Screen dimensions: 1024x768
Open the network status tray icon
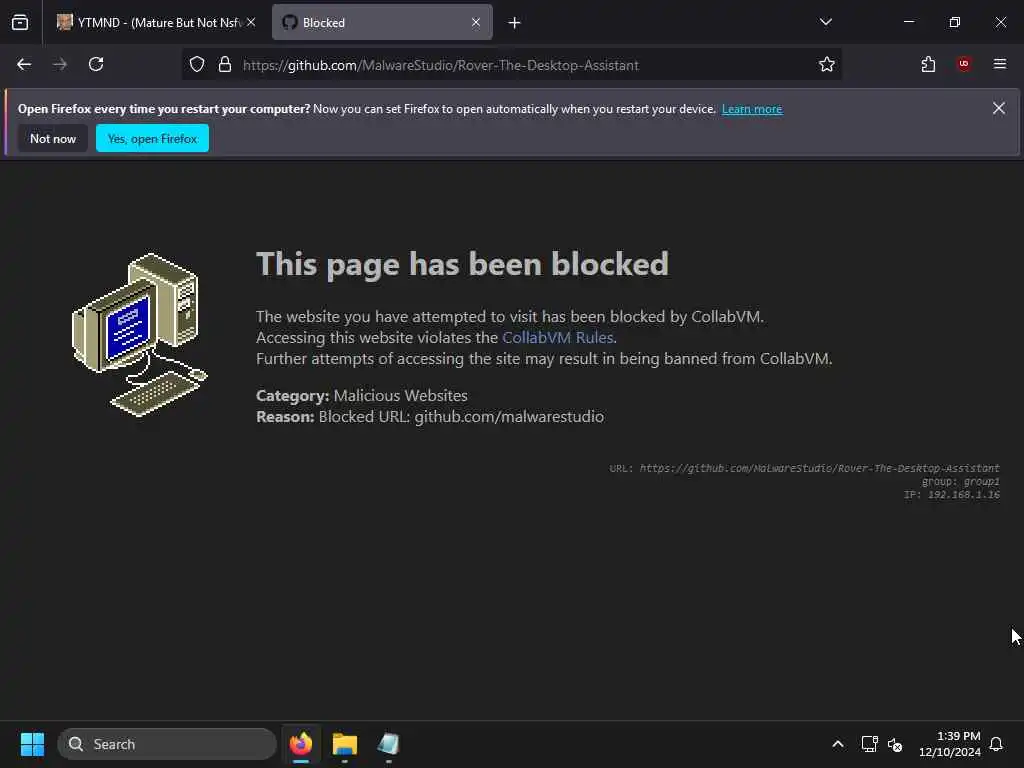click(869, 744)
